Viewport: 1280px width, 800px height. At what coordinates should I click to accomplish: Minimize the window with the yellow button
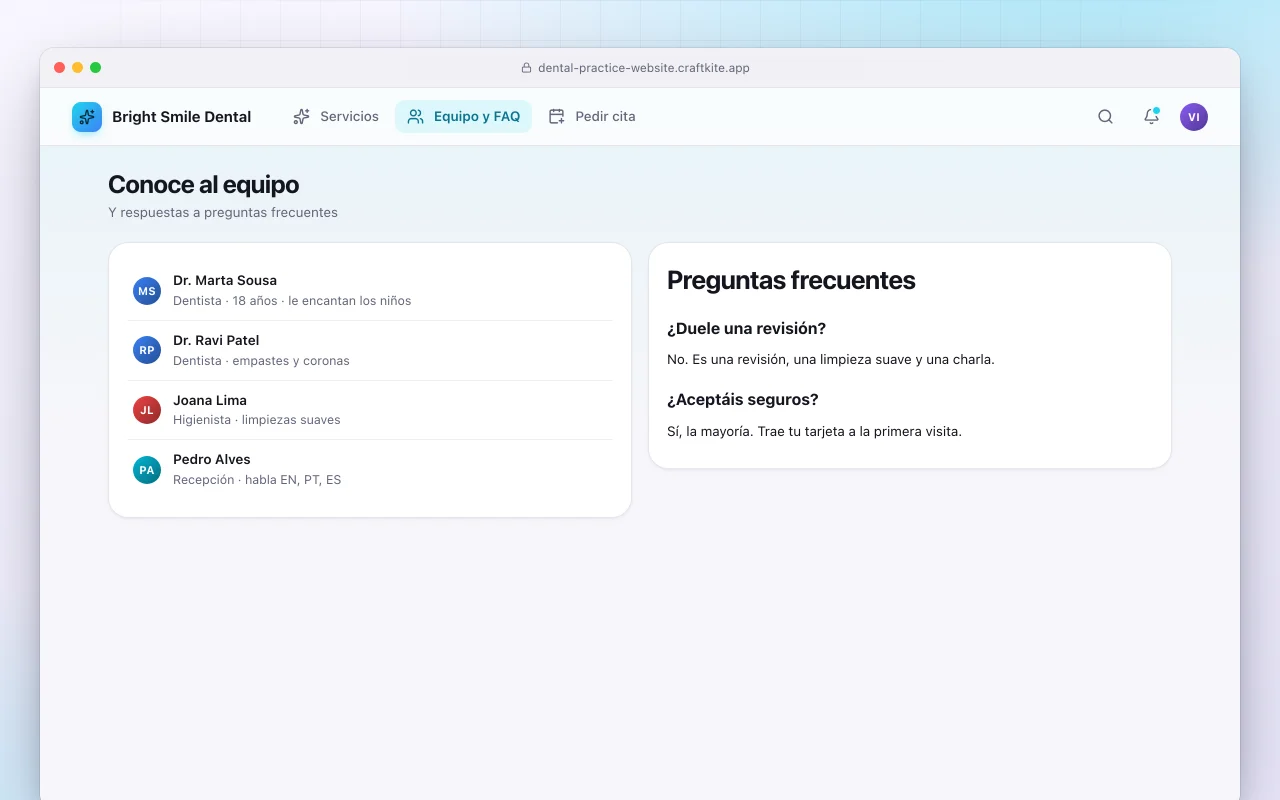tap(78, 68)
